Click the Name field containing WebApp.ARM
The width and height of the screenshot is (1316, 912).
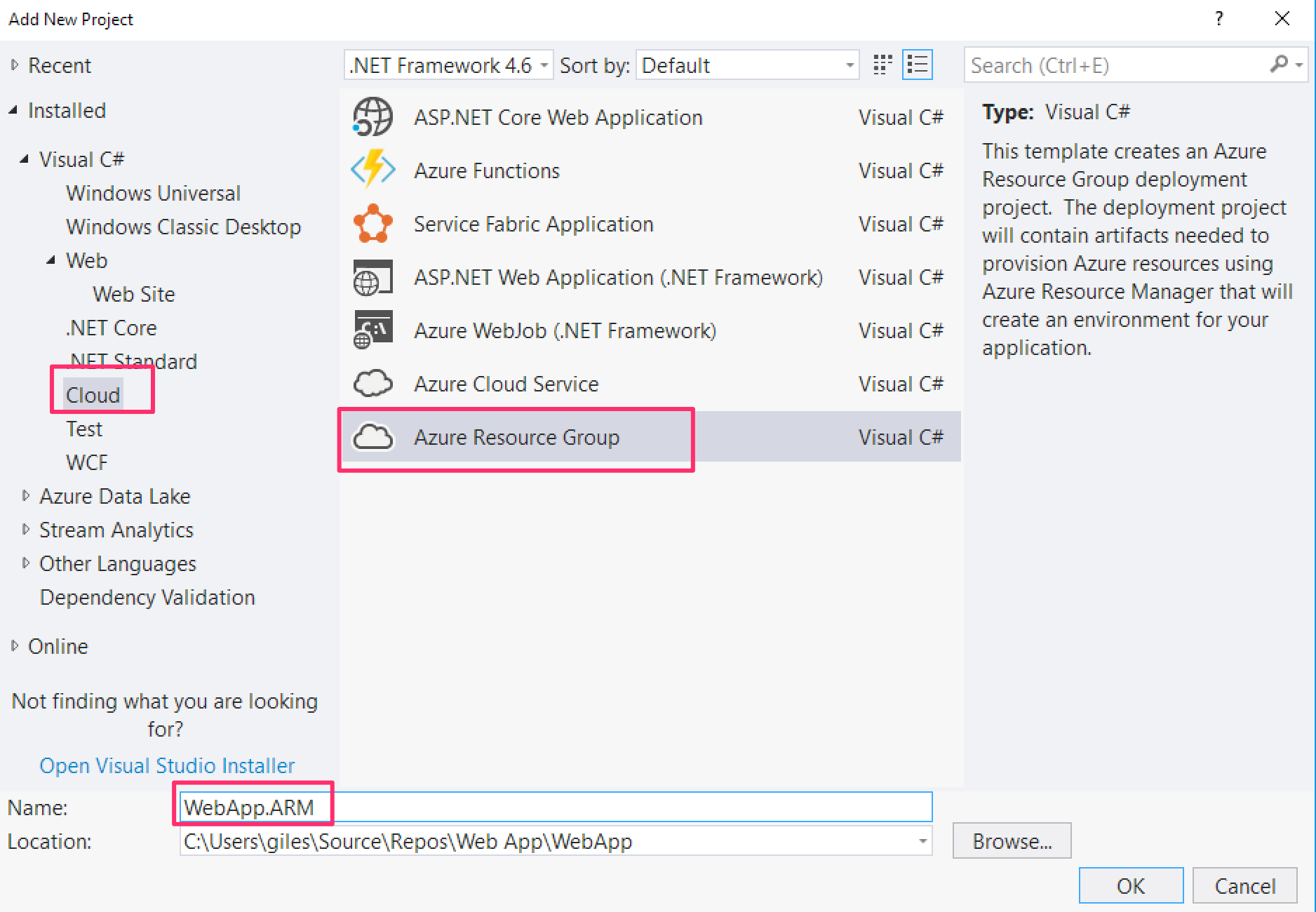pos(556,807)
